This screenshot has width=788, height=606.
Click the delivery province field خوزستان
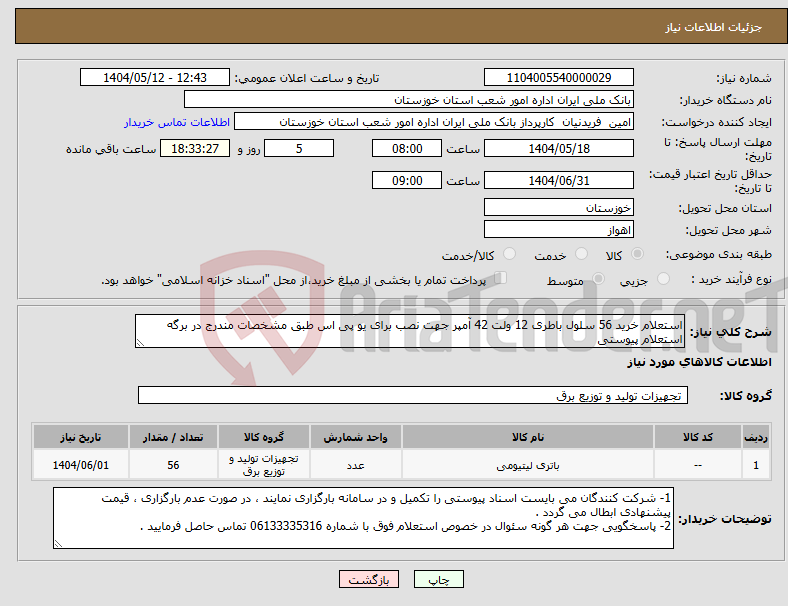tap(559, 207)
